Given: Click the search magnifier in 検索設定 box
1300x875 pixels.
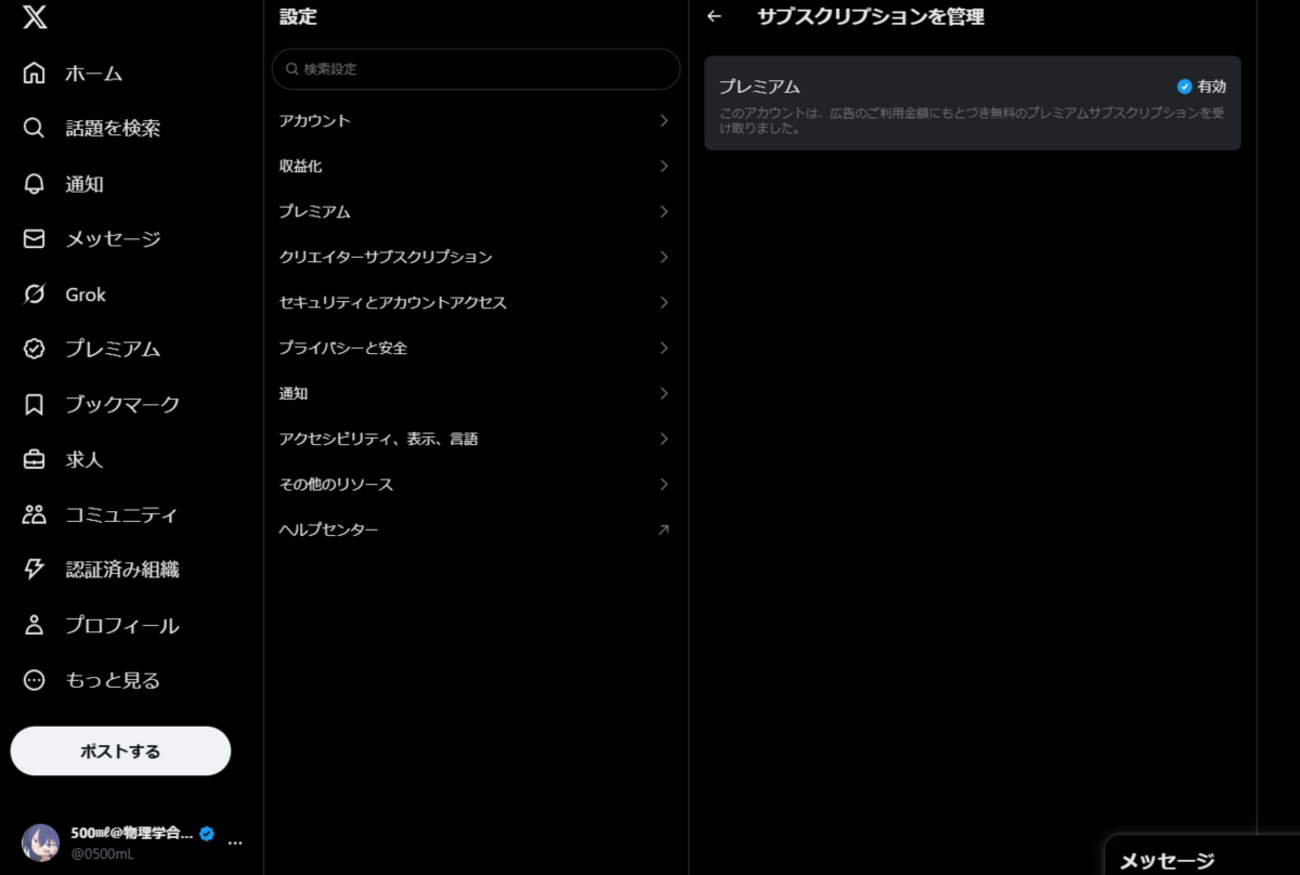Looking at the screenshot, I should tap(292, 69).
